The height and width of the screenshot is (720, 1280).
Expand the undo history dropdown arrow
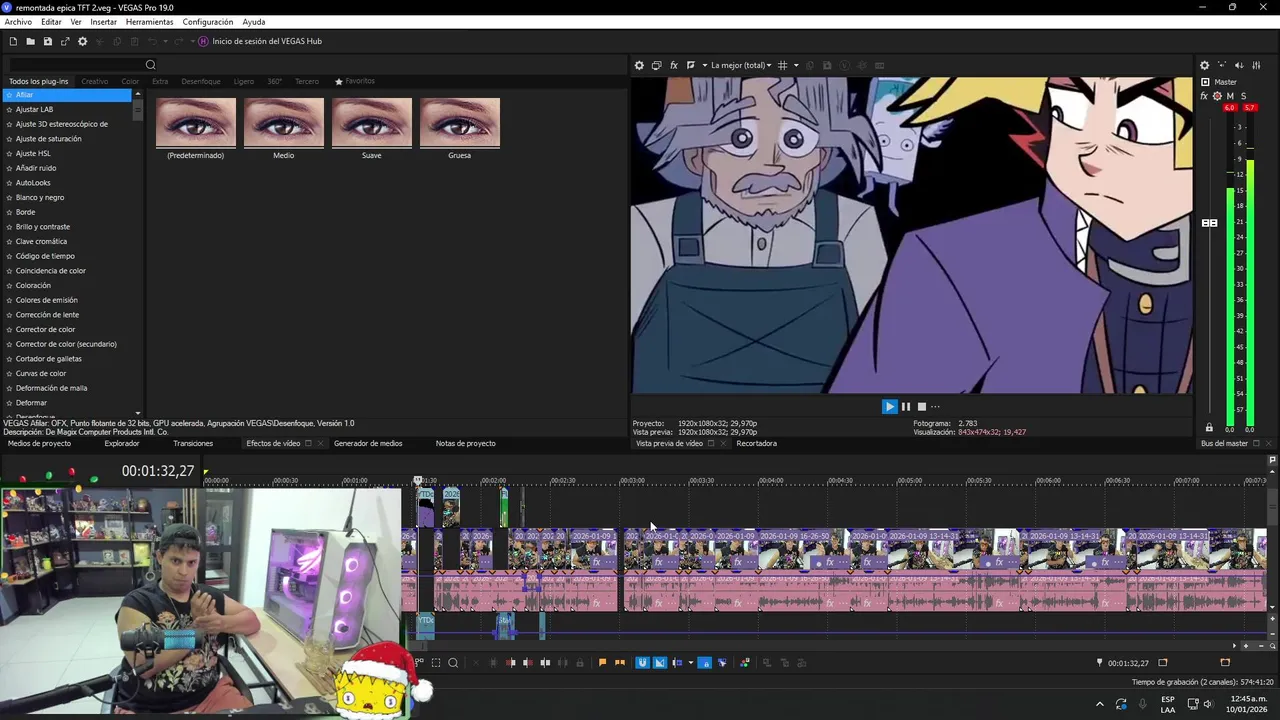165,41
